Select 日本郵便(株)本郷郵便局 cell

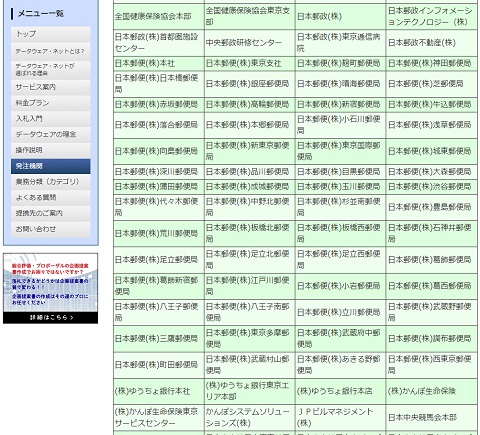250,125
